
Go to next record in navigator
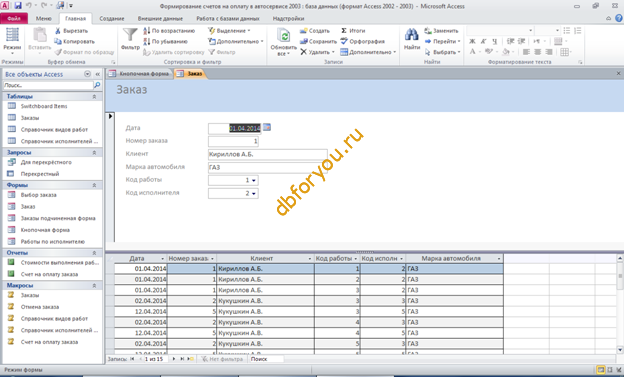(x=174, y=359)
